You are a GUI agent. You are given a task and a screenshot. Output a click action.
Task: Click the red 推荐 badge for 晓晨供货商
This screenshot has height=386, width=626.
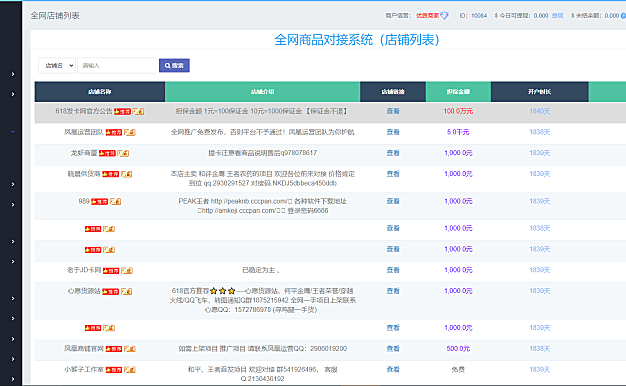(111, 174)
